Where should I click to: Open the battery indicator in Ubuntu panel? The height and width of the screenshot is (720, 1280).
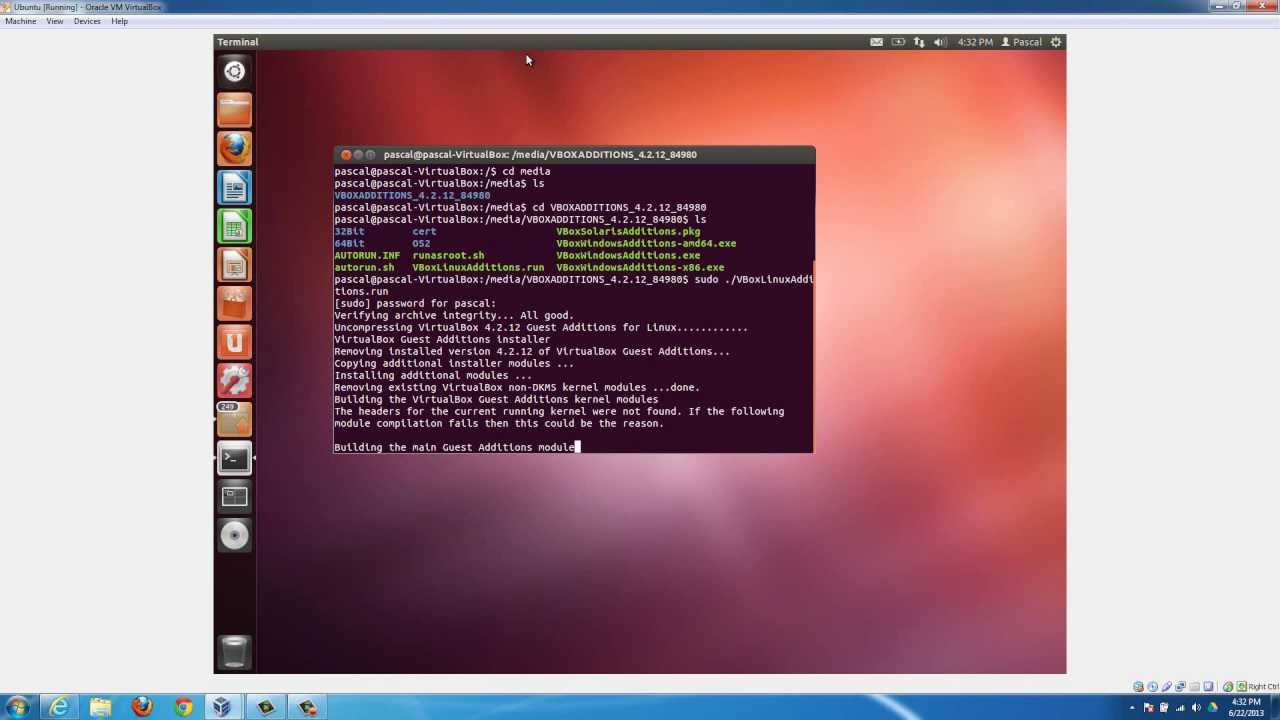click(x=898, y=42)
